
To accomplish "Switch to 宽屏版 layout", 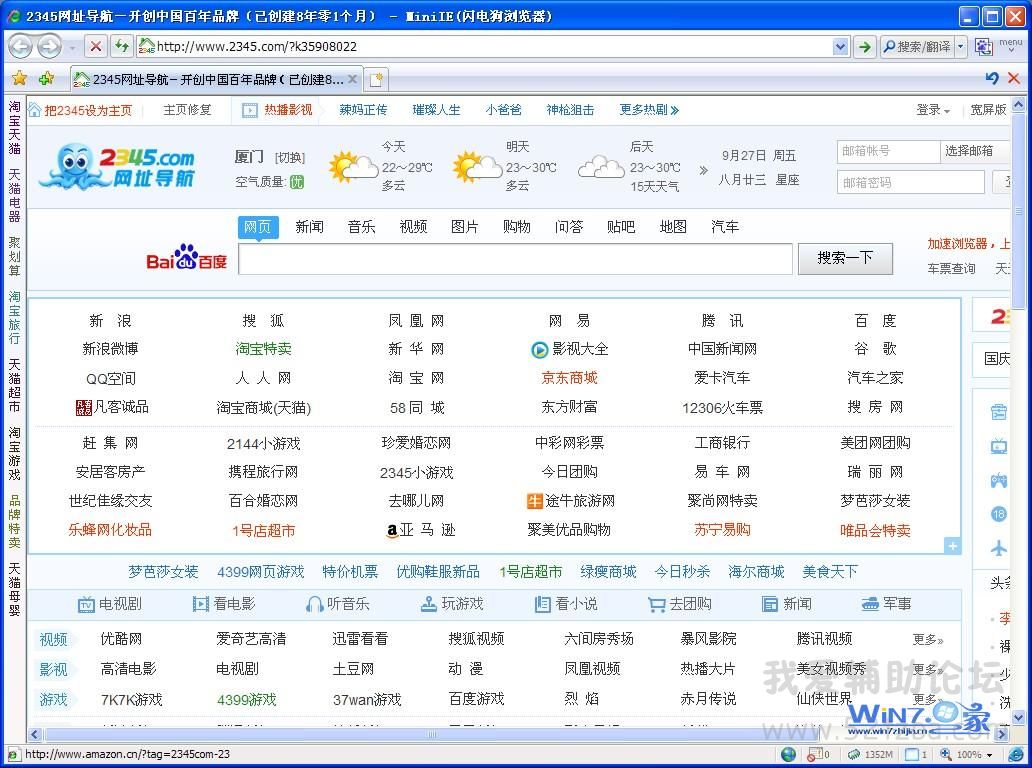I will 988,110.
